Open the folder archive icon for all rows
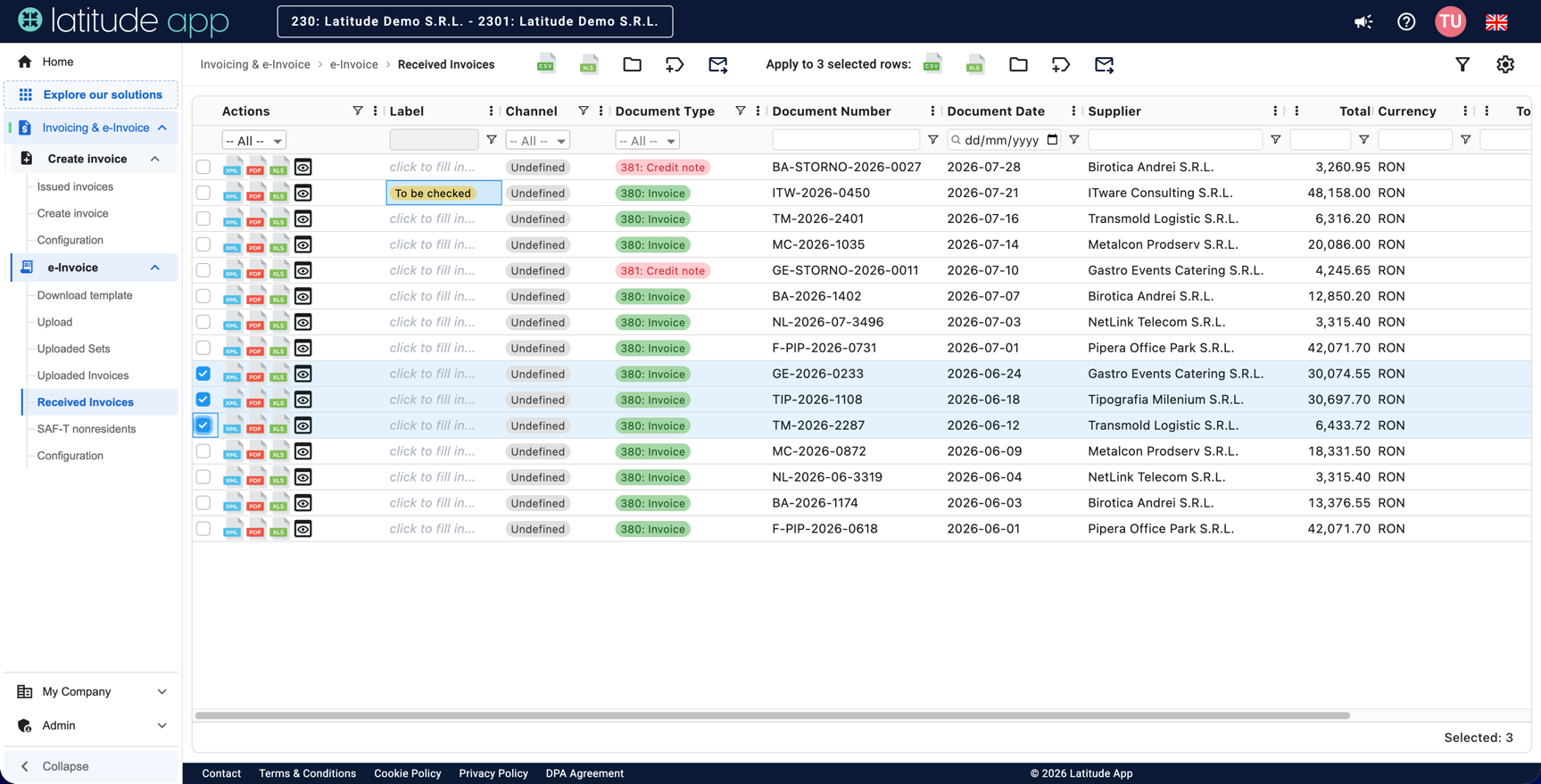The width and height of the screenshot is (1541, 784). coord(632,64)
